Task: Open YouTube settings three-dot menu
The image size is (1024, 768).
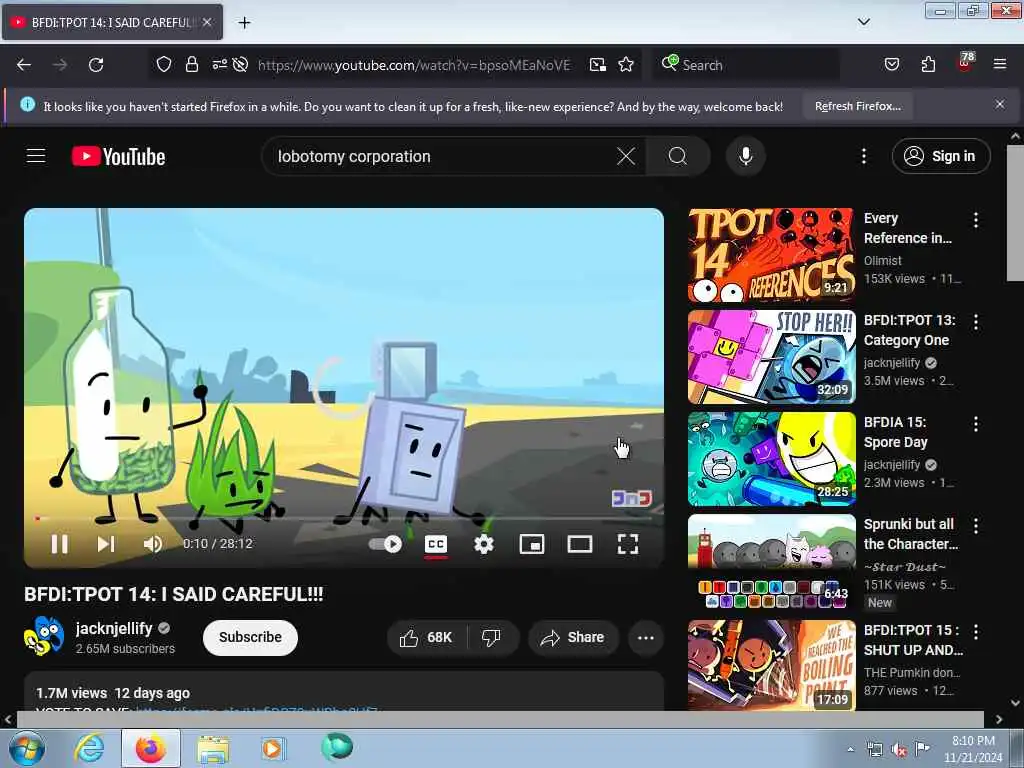Action: [x=864, y=156]
